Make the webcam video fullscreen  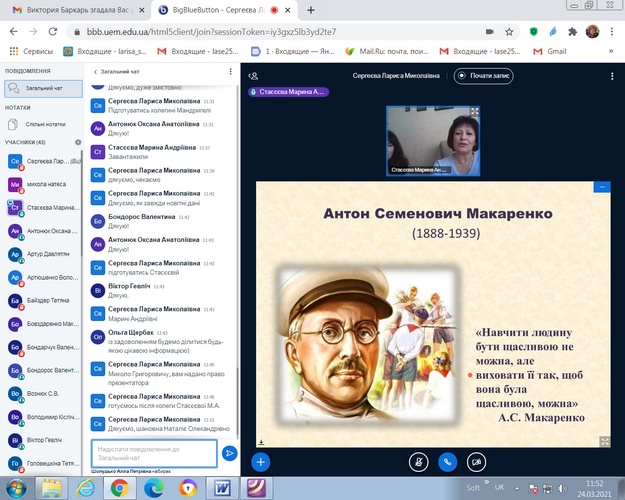tap(474, 111)
